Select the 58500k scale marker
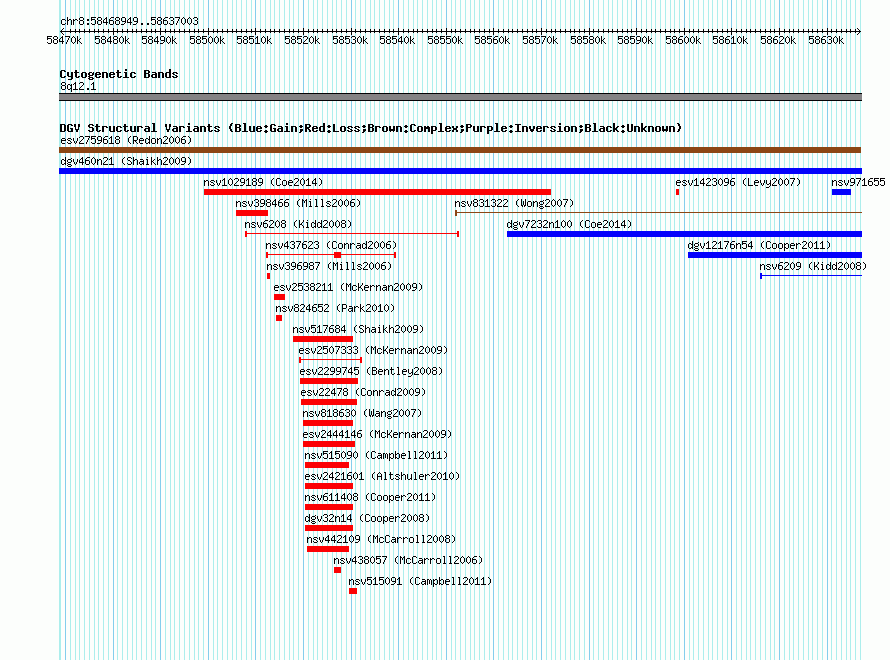 click(x=207, y=40)
